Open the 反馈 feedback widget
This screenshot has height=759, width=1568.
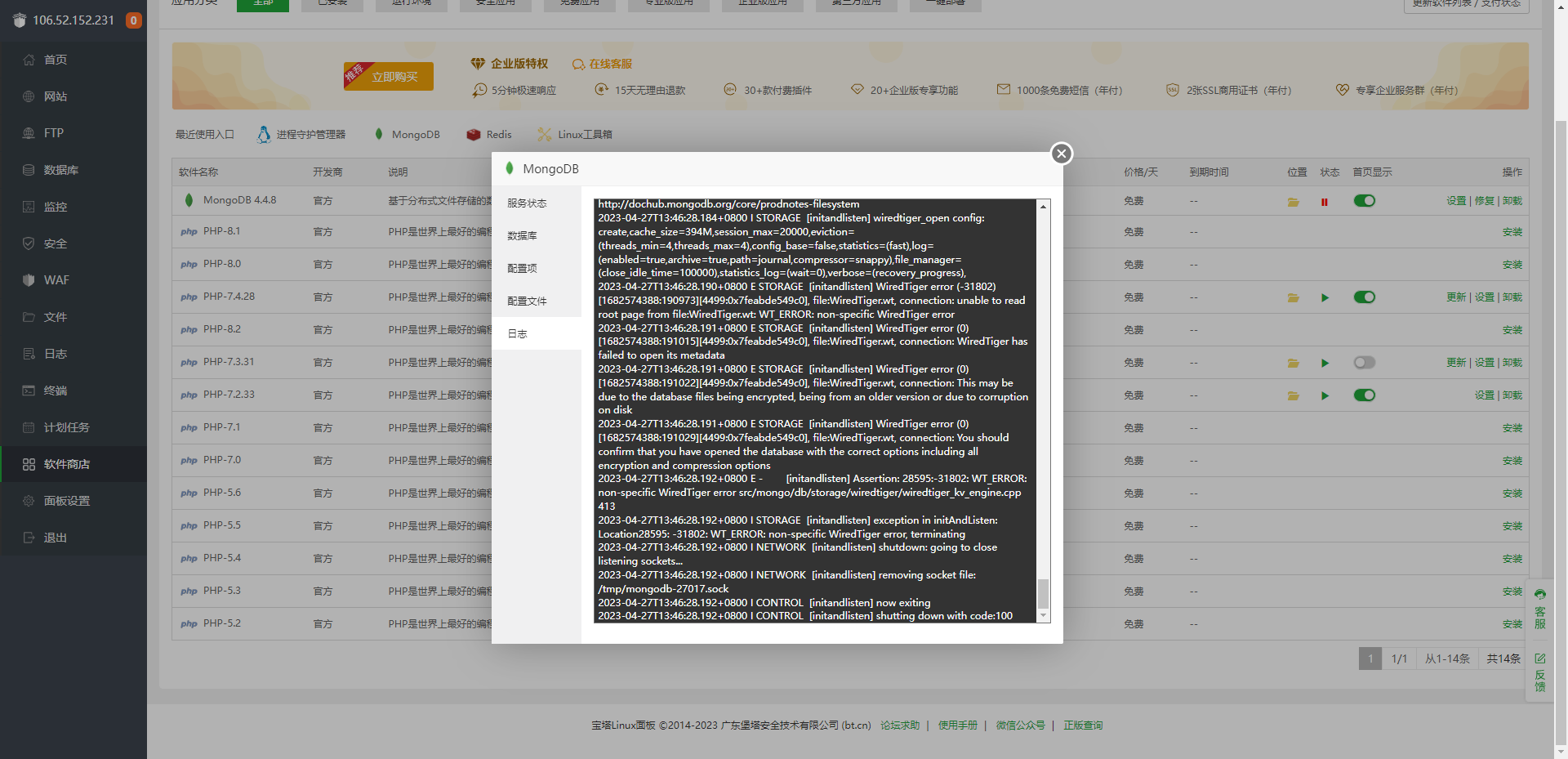click(x=1539, y=673)
